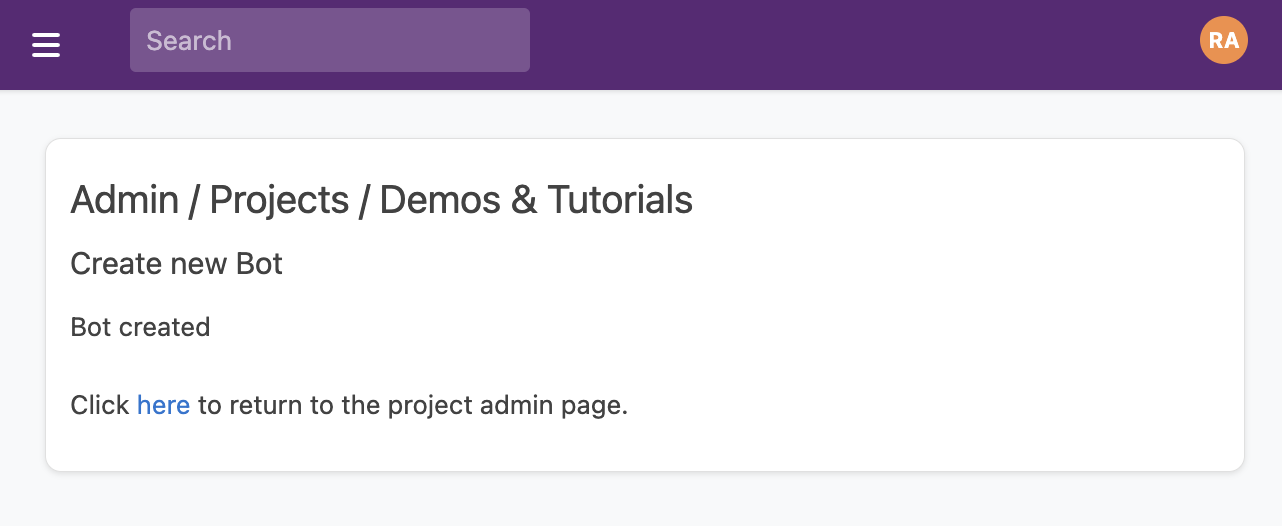Follow the "here" link to project admin
1282x526 pixels.
click(x=163, y=405)
